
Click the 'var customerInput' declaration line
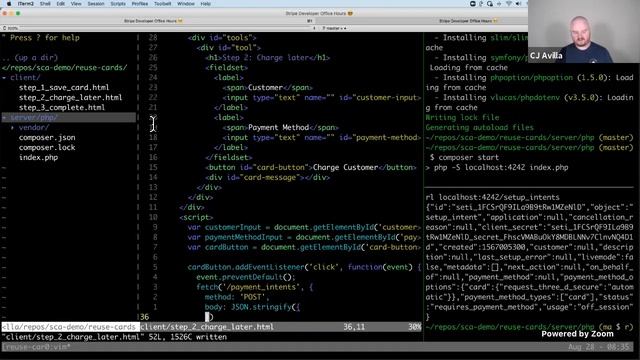[304, 227]
